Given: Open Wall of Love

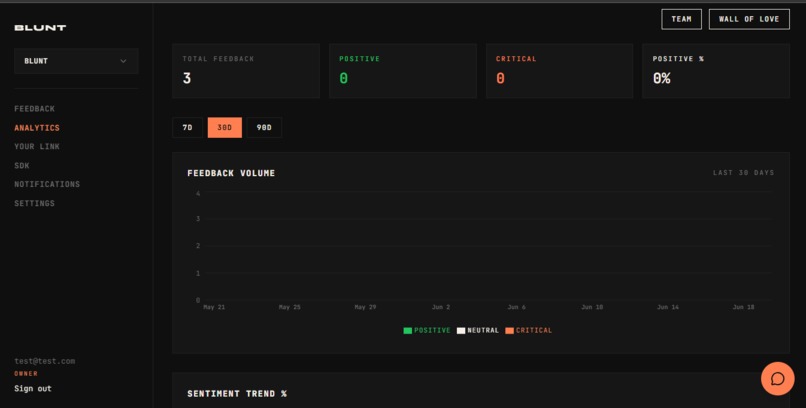Looking at the screenshot, I should [749, 19].
